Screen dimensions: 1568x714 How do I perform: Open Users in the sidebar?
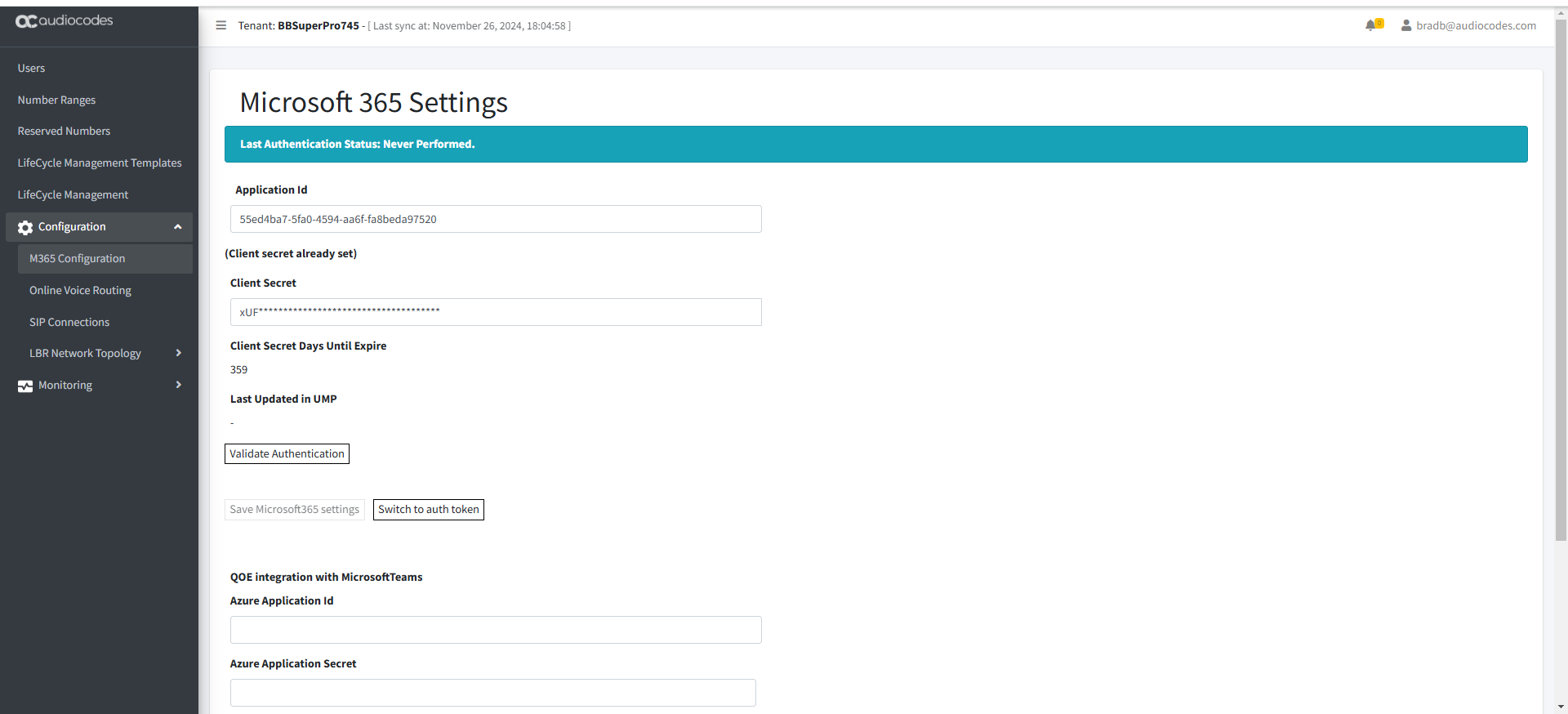(31, 69)
